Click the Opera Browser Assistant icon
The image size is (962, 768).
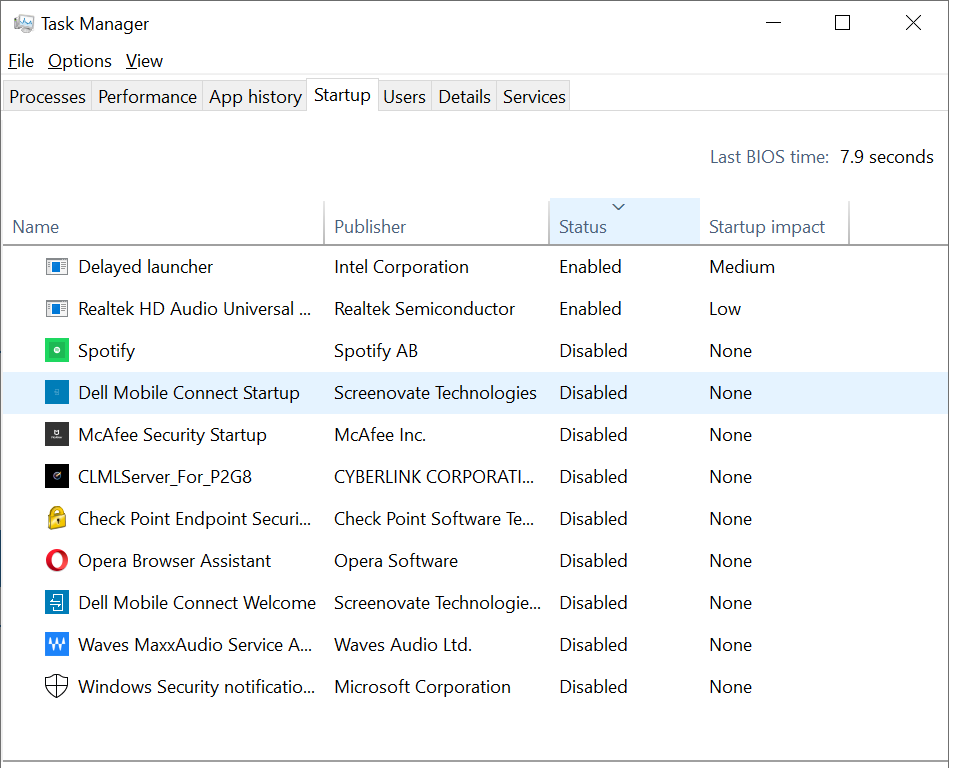point(57,561)
